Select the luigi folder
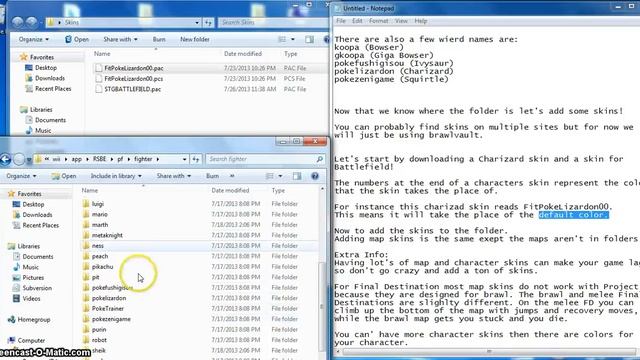This screenshot has height=360, width=640. point(98,204)
